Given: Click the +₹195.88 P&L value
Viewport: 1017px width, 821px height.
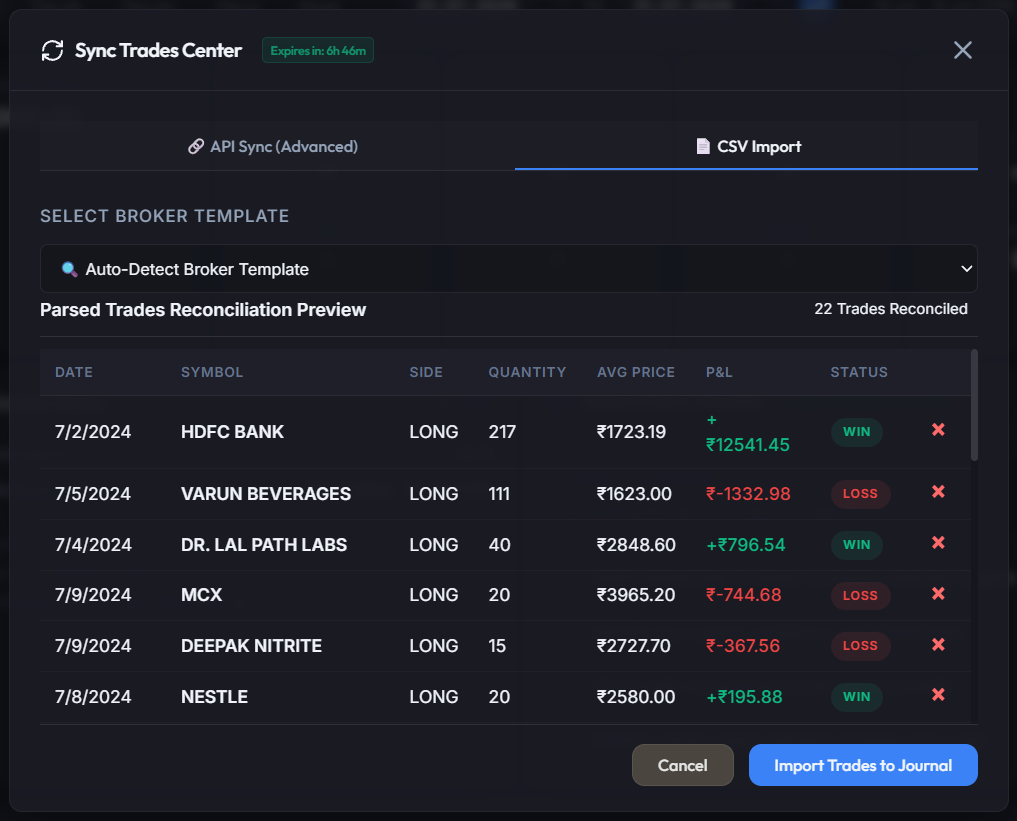Looking at the screenshot, I should [x=745, y=696].
